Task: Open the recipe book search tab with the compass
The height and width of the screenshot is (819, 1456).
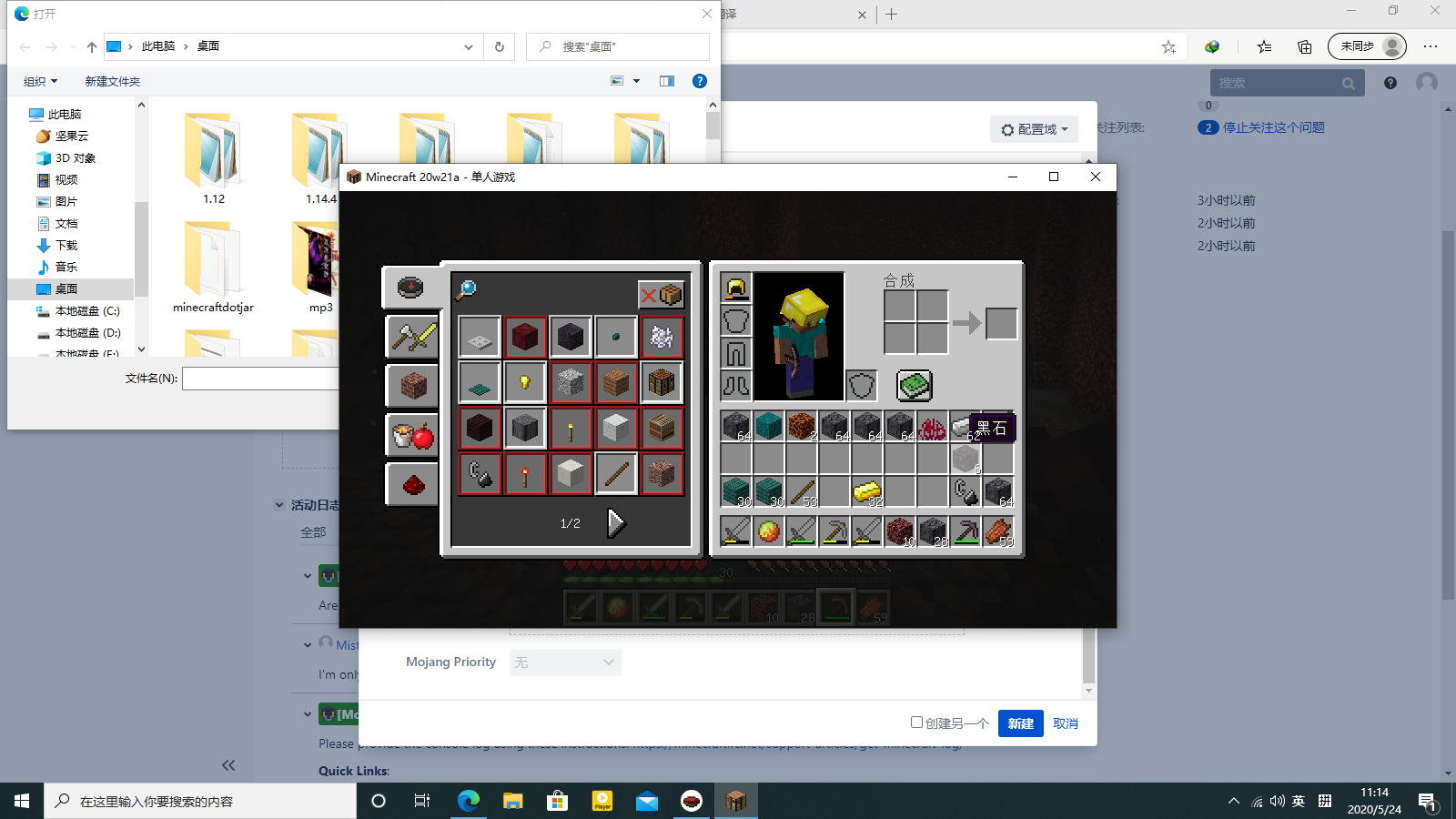Action: coord(410,288)
